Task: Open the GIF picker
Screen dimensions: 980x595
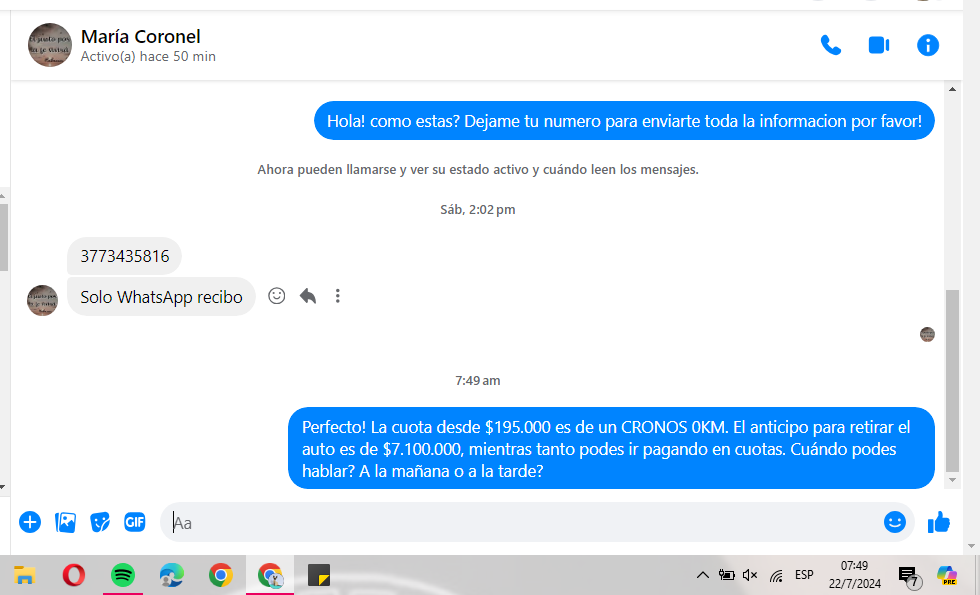Action: (x=135, y=522)
